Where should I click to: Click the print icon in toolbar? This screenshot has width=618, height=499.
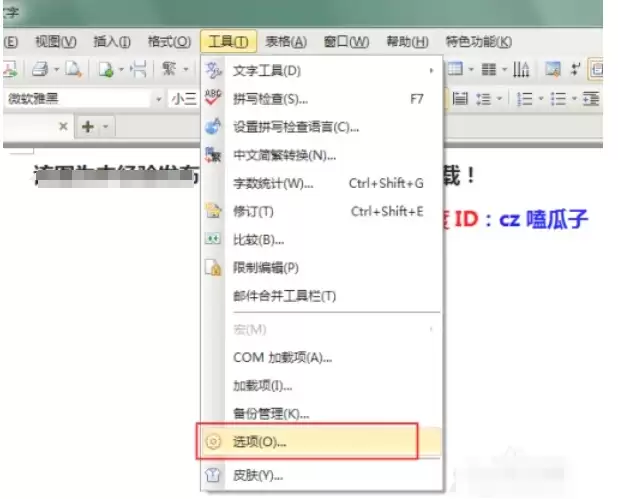pyautogui.click(x=40, y=70)
